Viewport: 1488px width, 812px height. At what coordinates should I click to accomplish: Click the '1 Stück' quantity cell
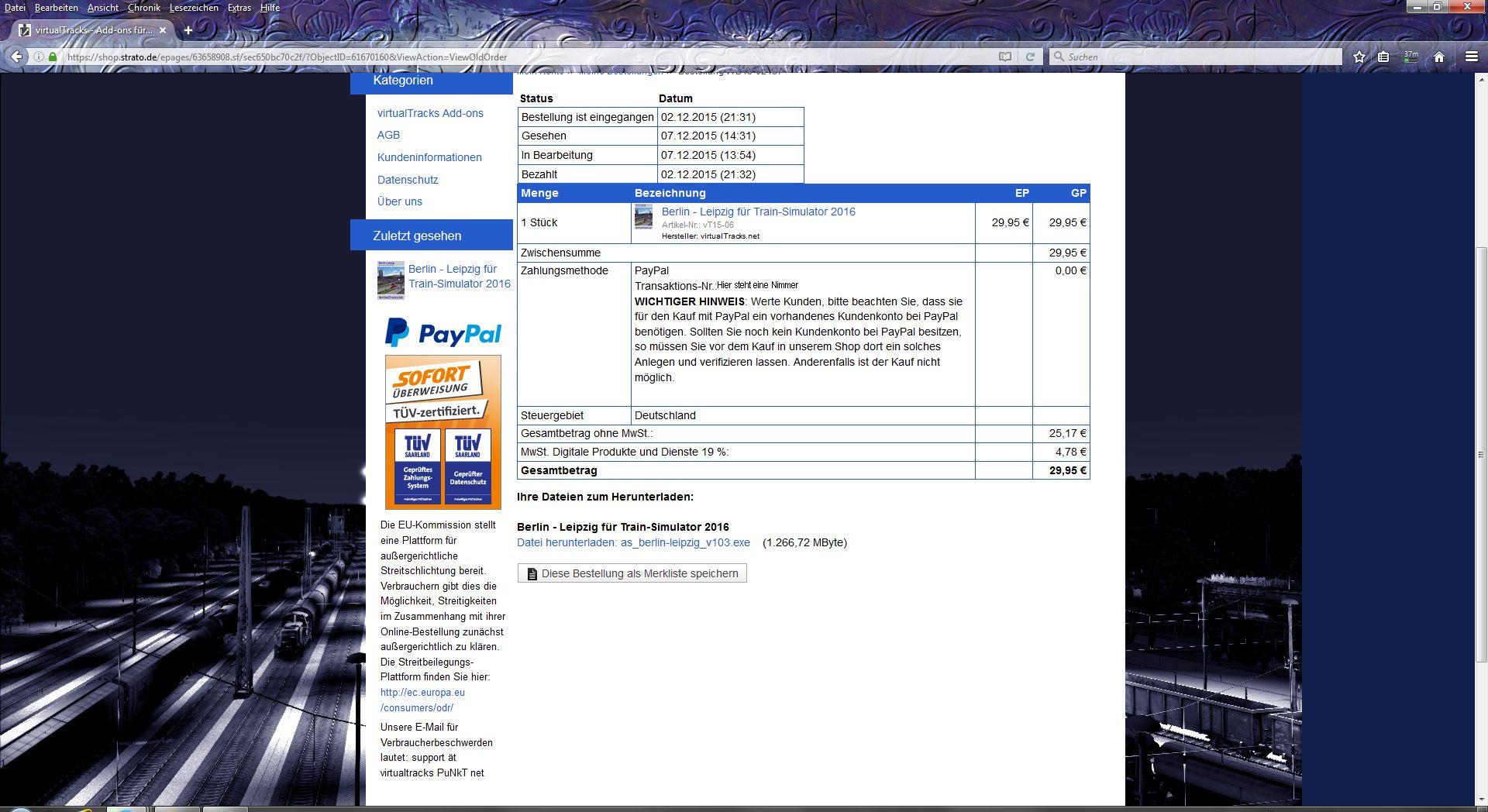point(574,223)
